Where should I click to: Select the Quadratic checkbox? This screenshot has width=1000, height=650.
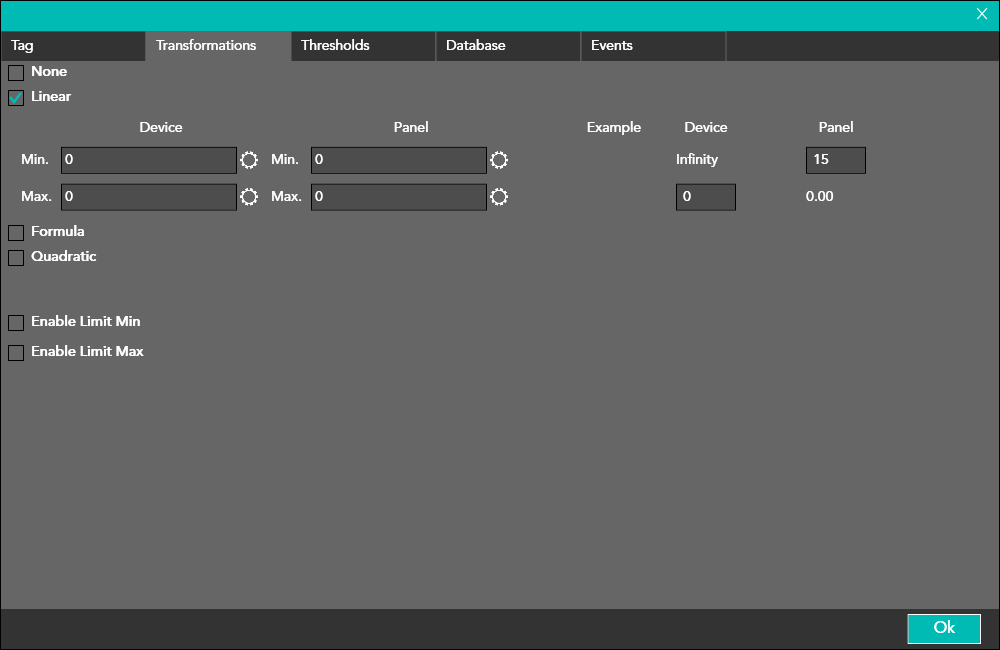coord(16,258)
